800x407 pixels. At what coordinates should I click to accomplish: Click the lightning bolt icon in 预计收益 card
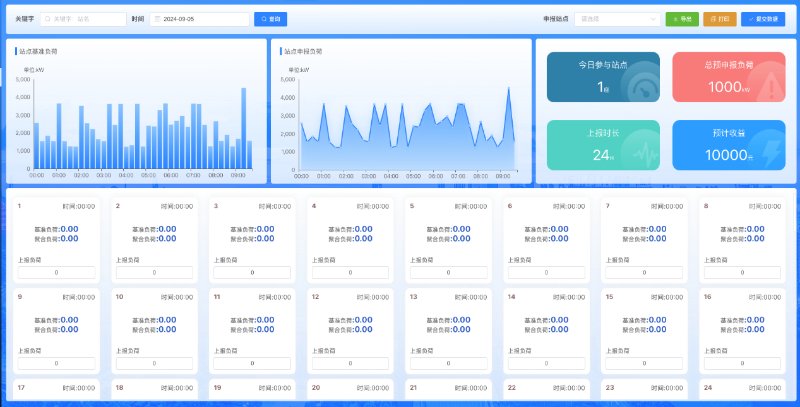pos(765,155)
